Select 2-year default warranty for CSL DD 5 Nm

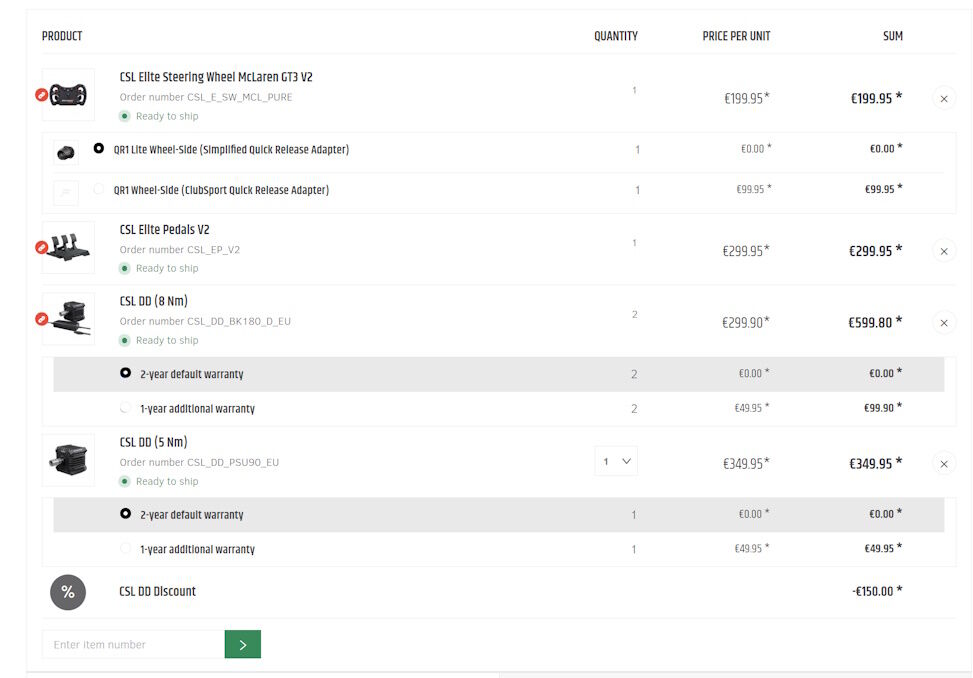(125, 514)
